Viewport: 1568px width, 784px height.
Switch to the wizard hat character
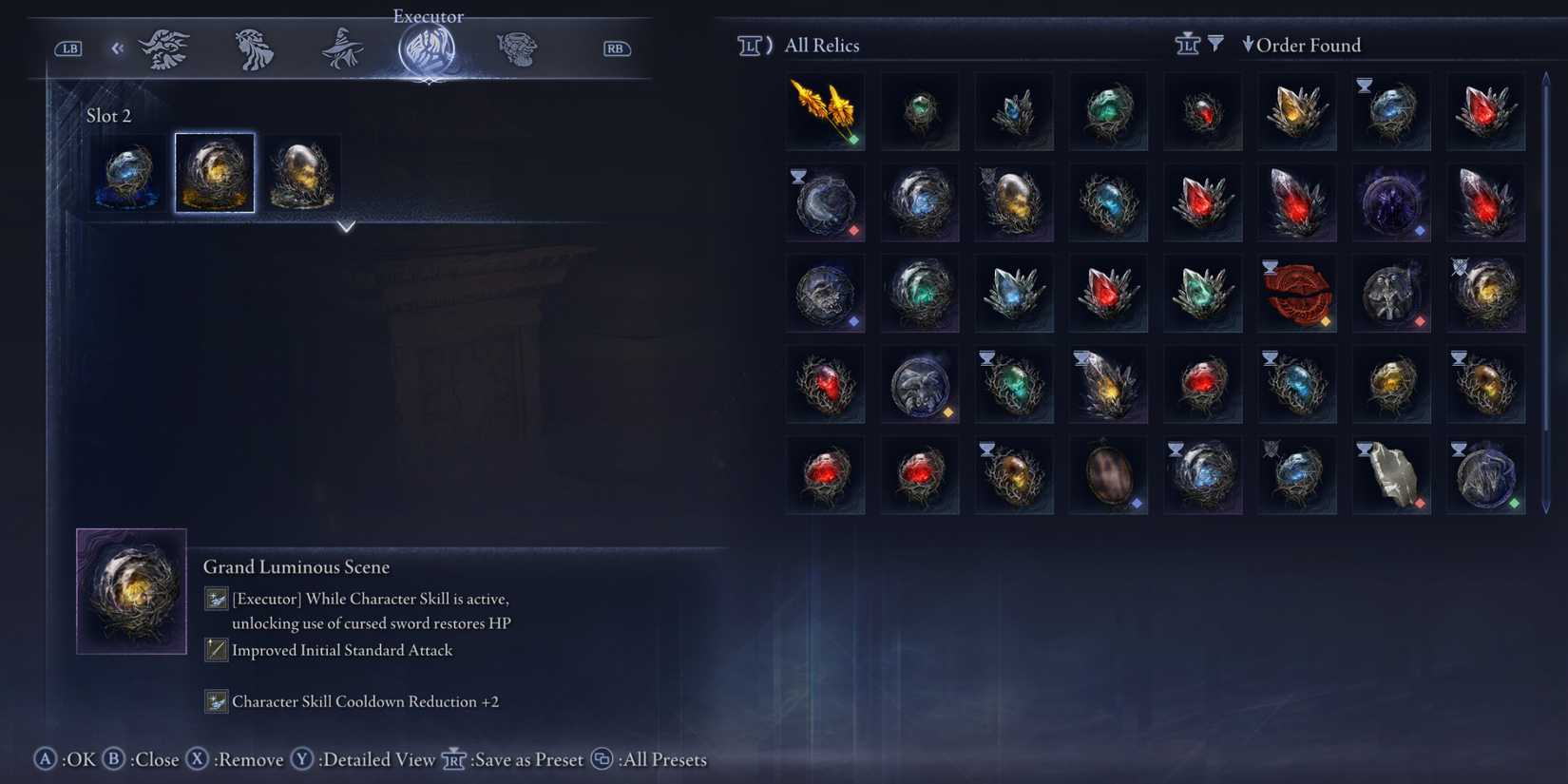[x=342, y=48]
